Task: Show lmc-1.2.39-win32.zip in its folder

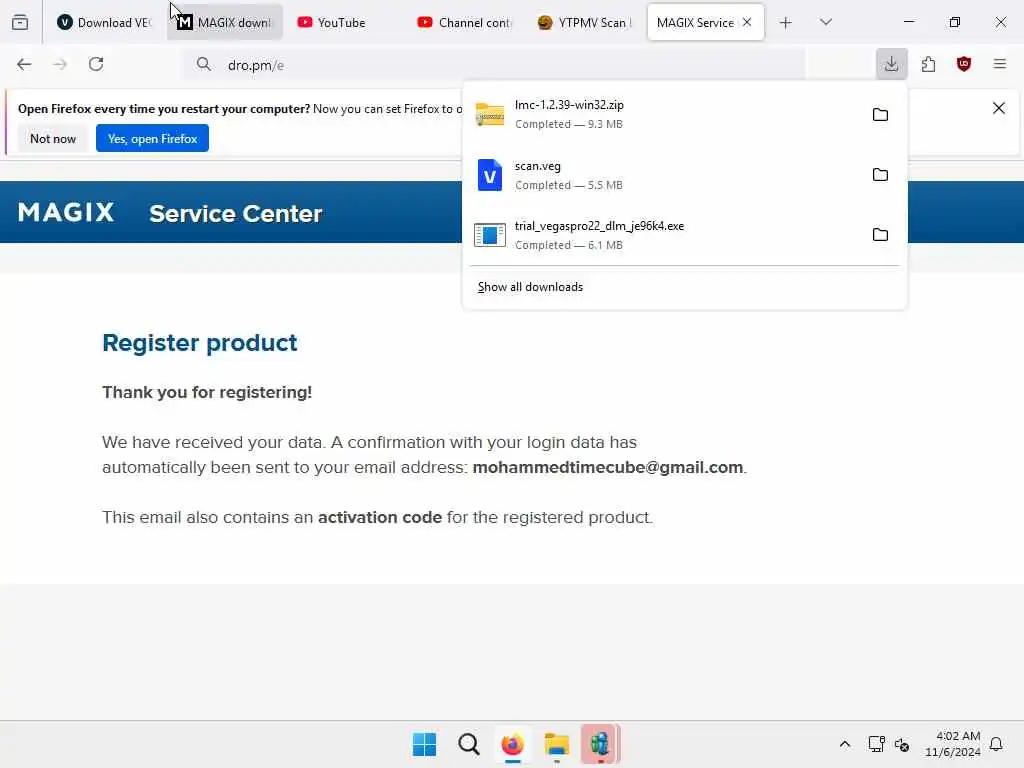Action: [880, 114]
